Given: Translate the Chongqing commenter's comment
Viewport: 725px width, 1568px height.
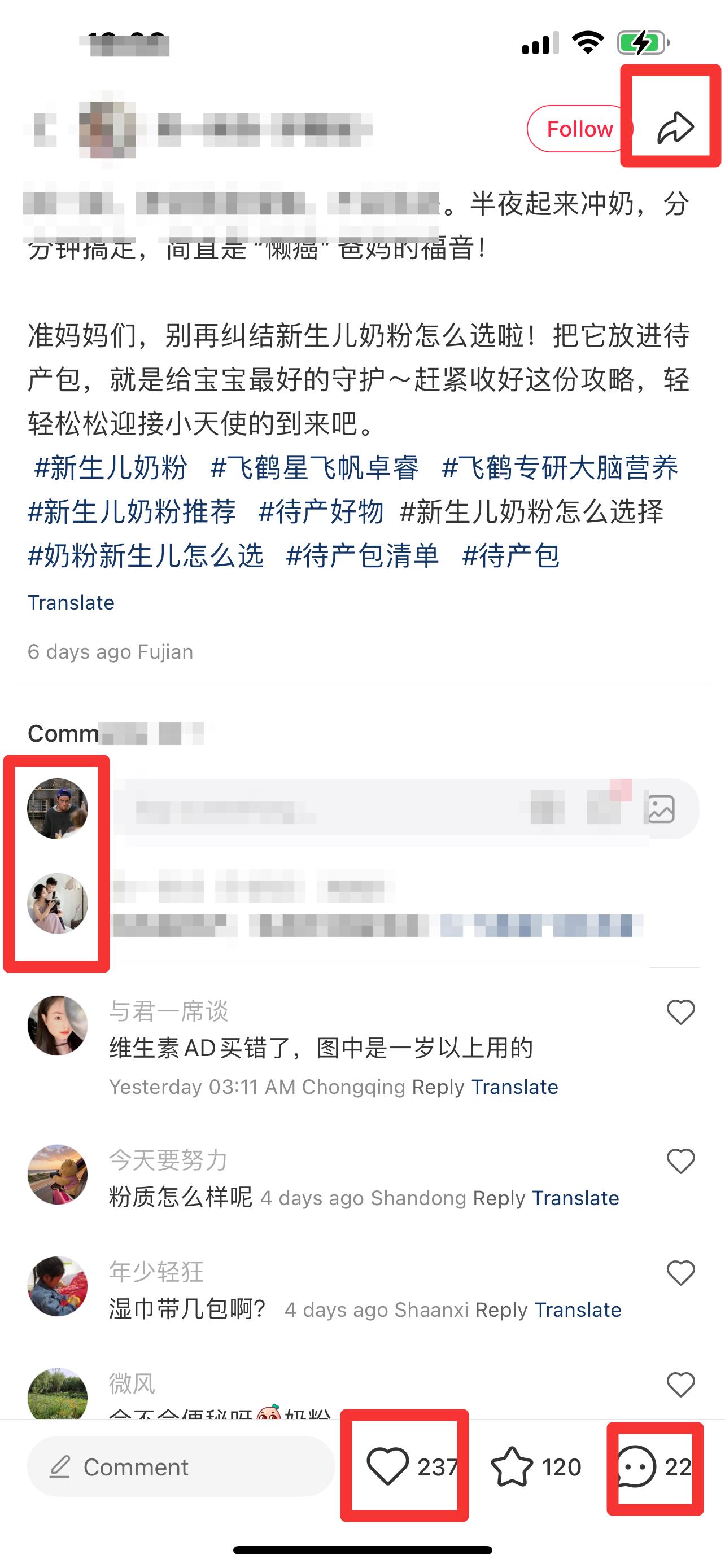Looking at the screenshot, I should [x=514, y=1087].
